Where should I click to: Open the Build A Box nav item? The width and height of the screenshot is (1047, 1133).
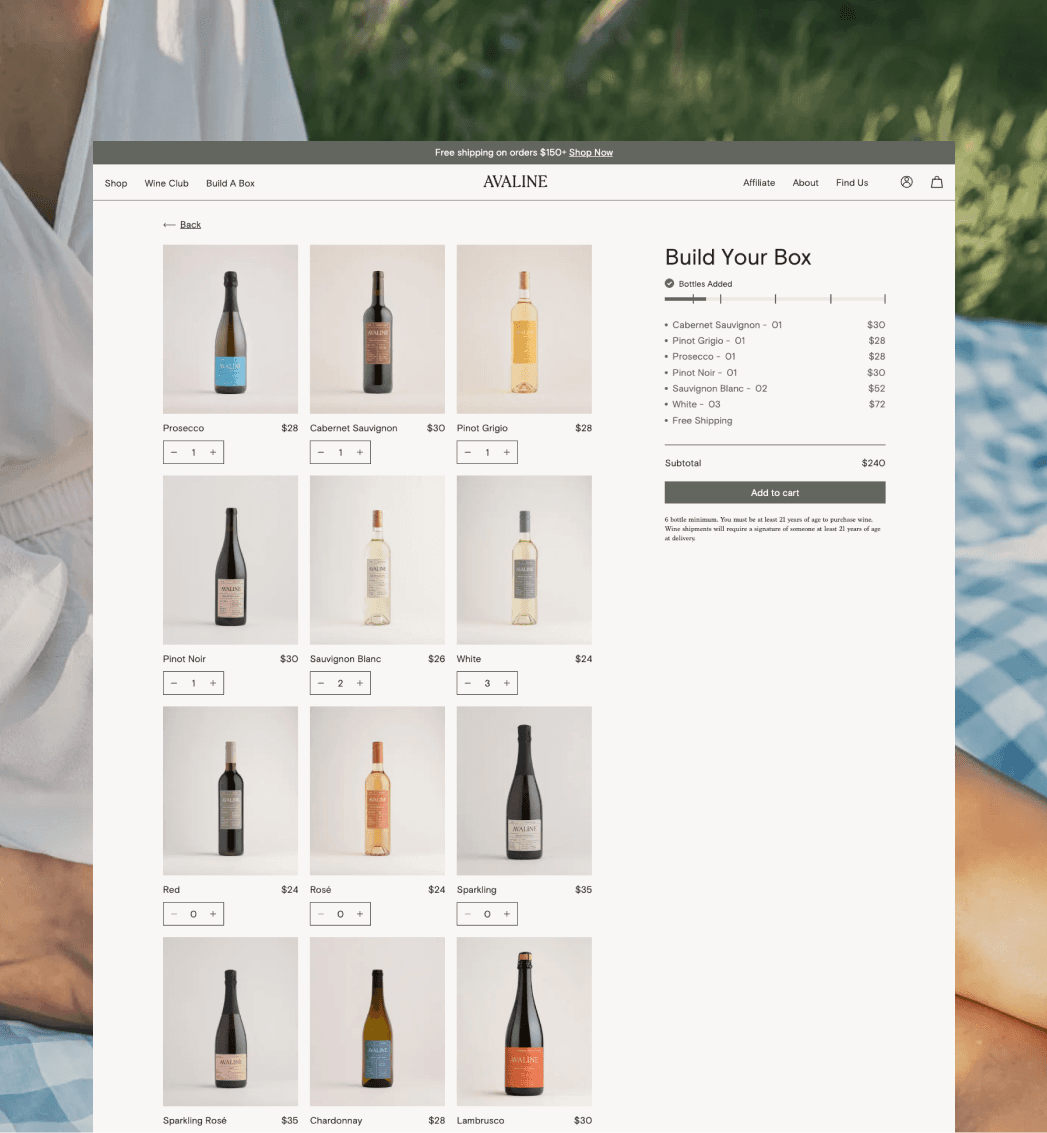(x=230, y=183)
